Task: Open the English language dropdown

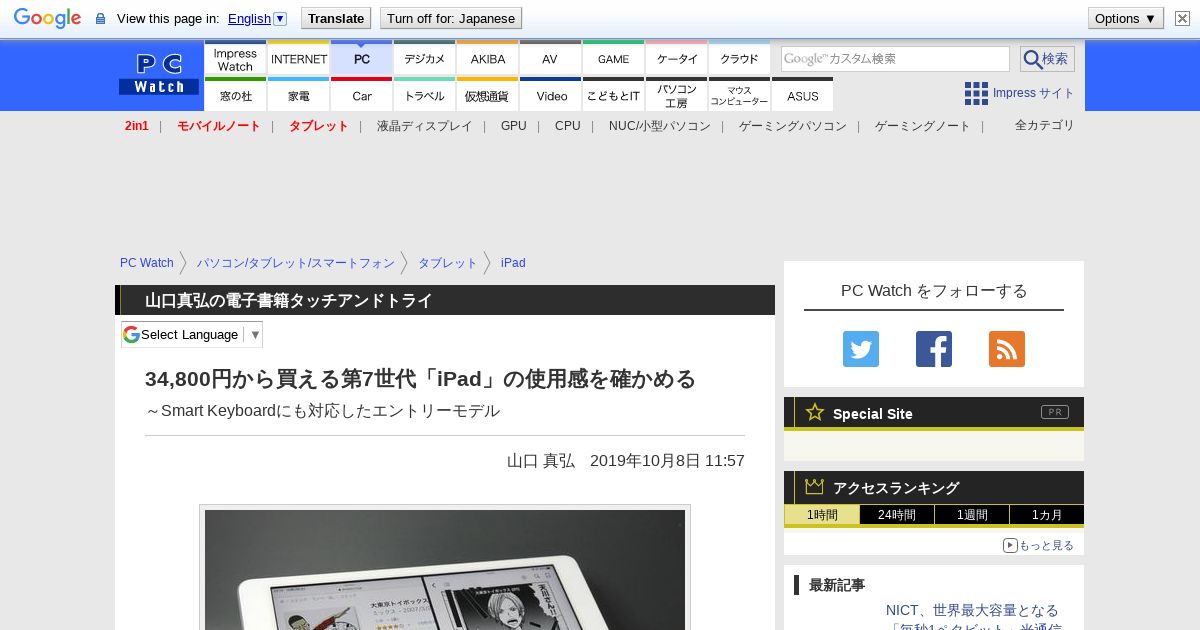Action: [257, 18]
